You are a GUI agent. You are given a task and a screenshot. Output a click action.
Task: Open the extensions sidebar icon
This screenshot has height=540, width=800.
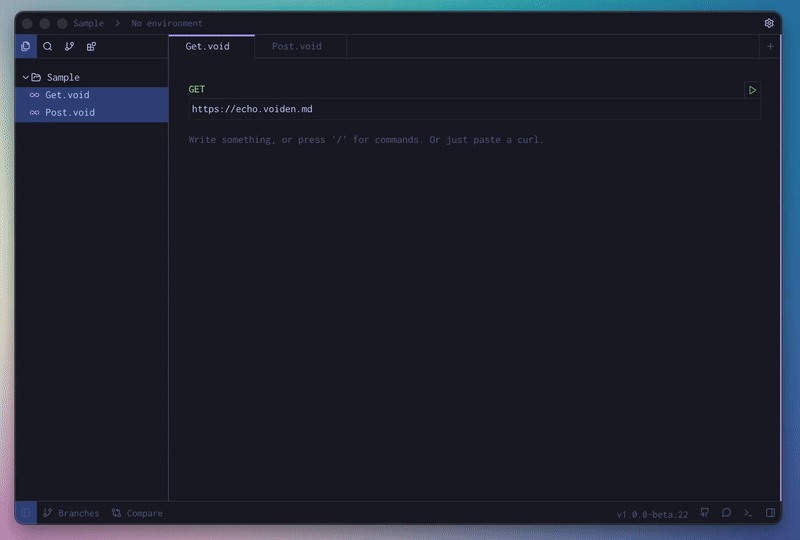pyautogui.click(x=91, y=46)
